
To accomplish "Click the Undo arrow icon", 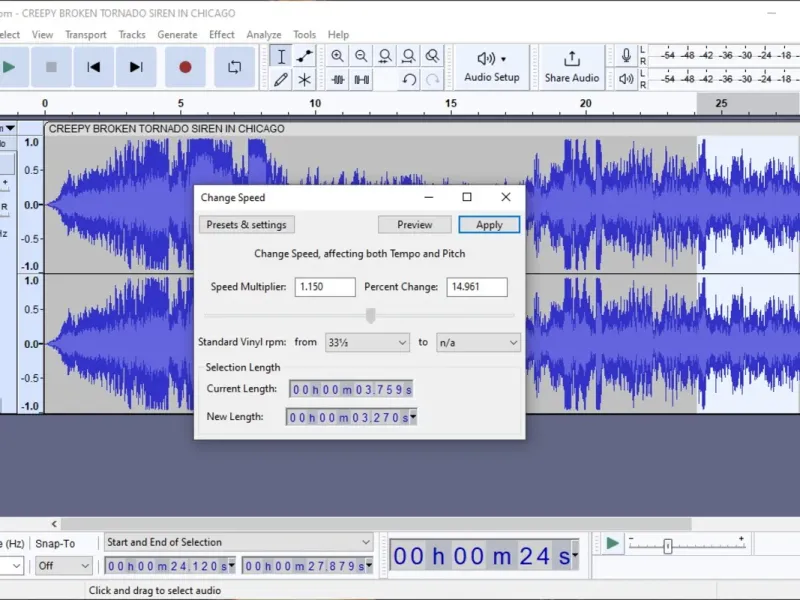I will (x=409, y=80).
